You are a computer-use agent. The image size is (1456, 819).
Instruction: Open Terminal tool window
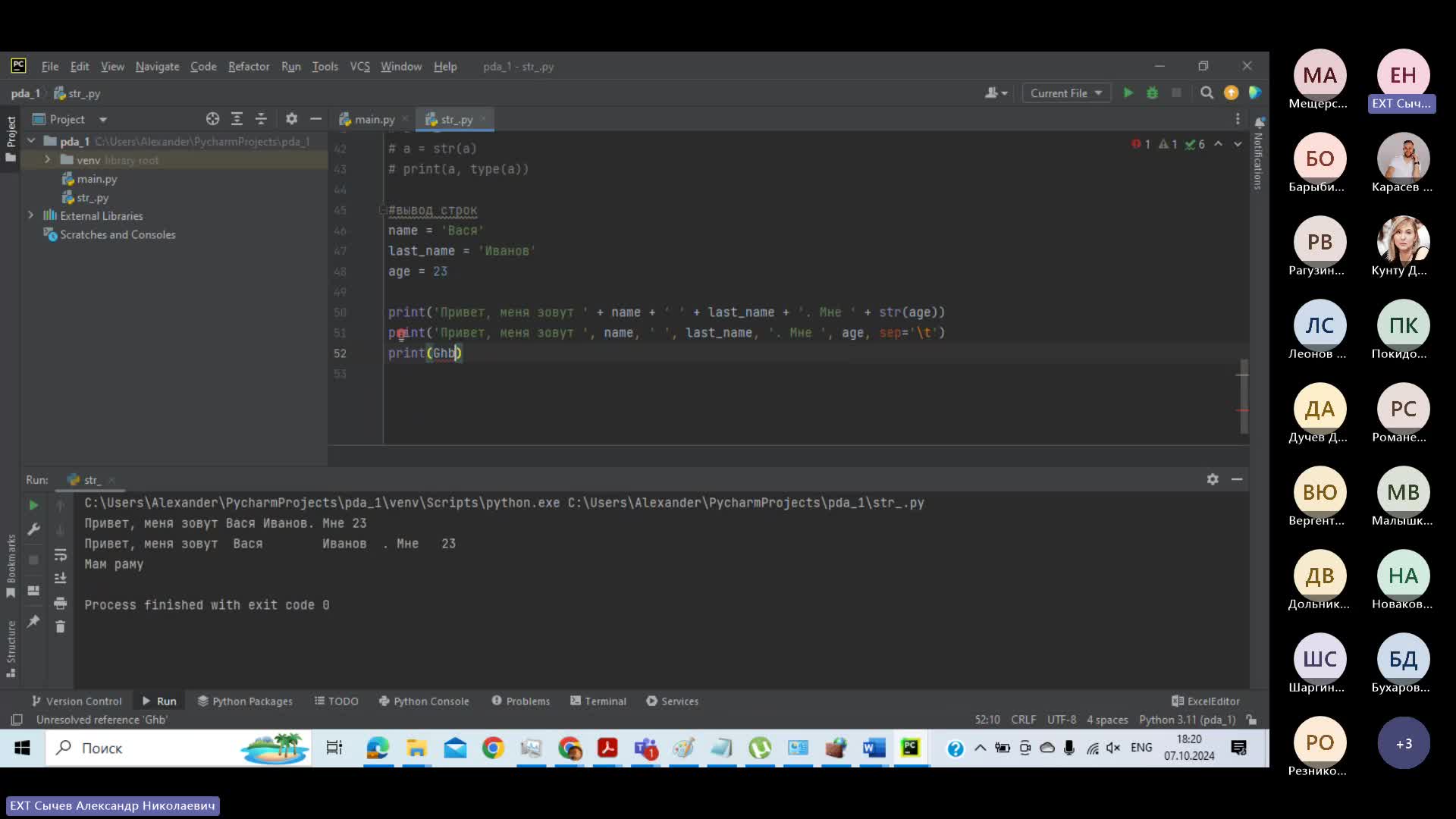click(598, 701)
